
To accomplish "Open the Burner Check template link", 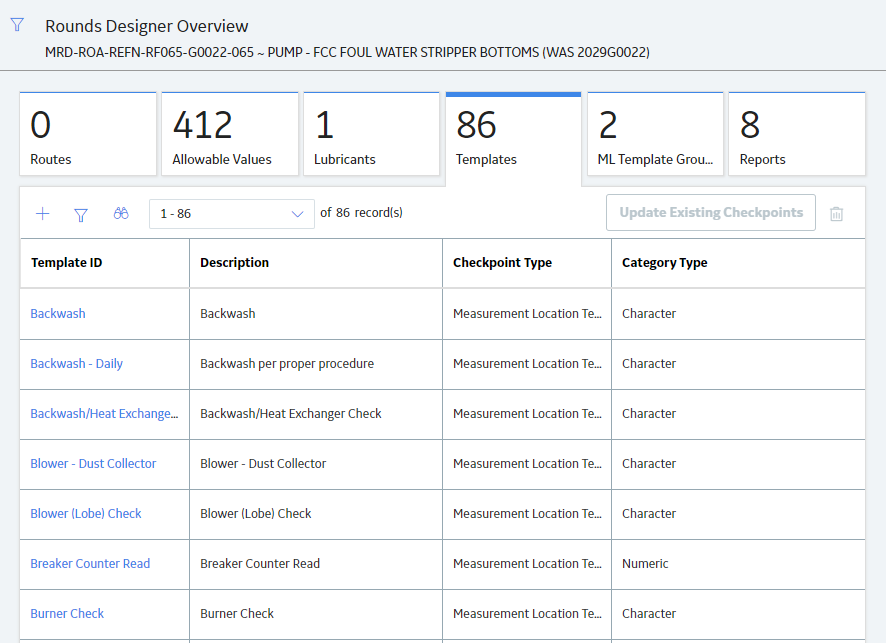I will 67,614.
